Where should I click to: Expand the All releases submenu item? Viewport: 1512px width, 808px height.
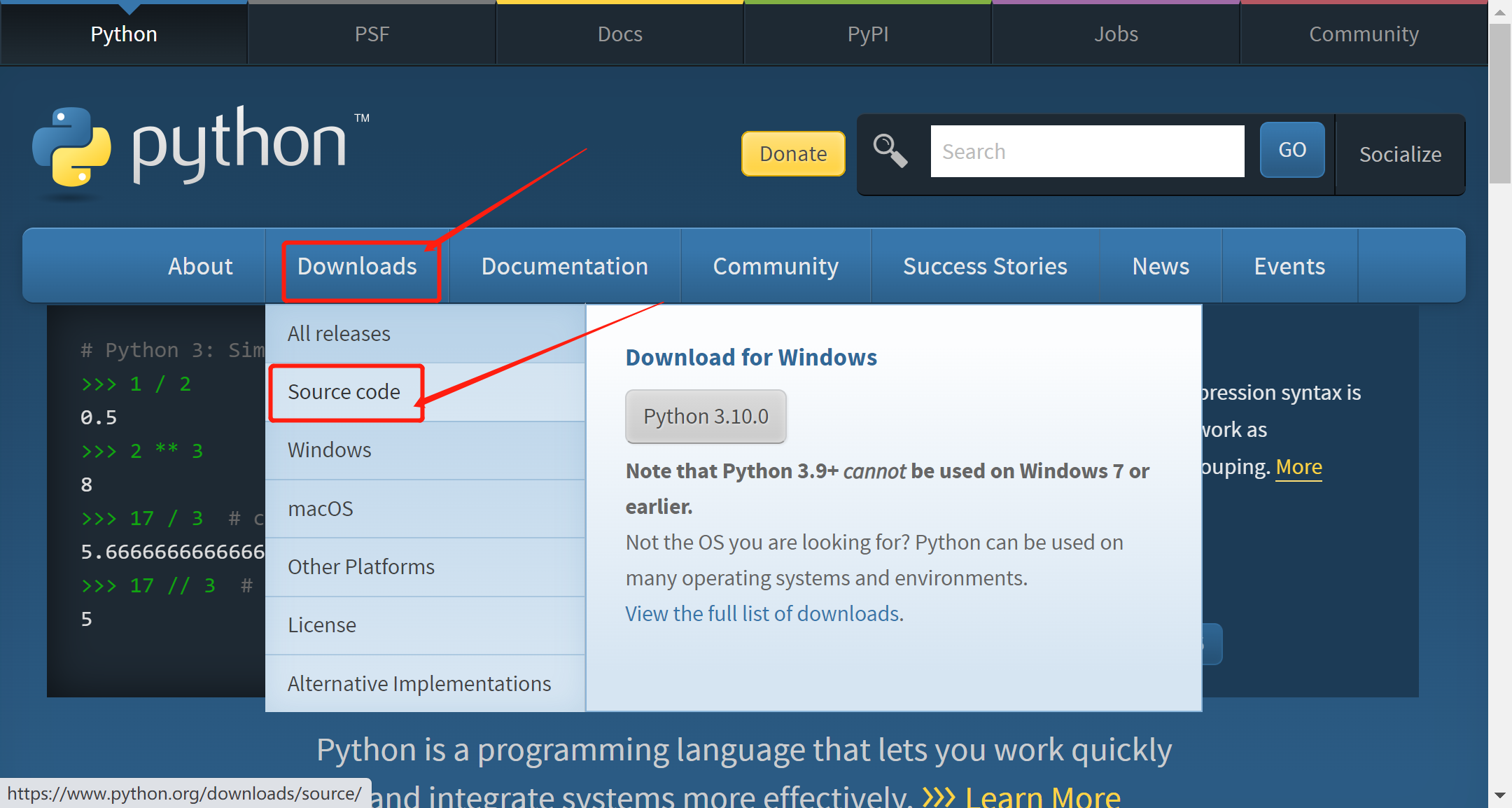[339, 333]
